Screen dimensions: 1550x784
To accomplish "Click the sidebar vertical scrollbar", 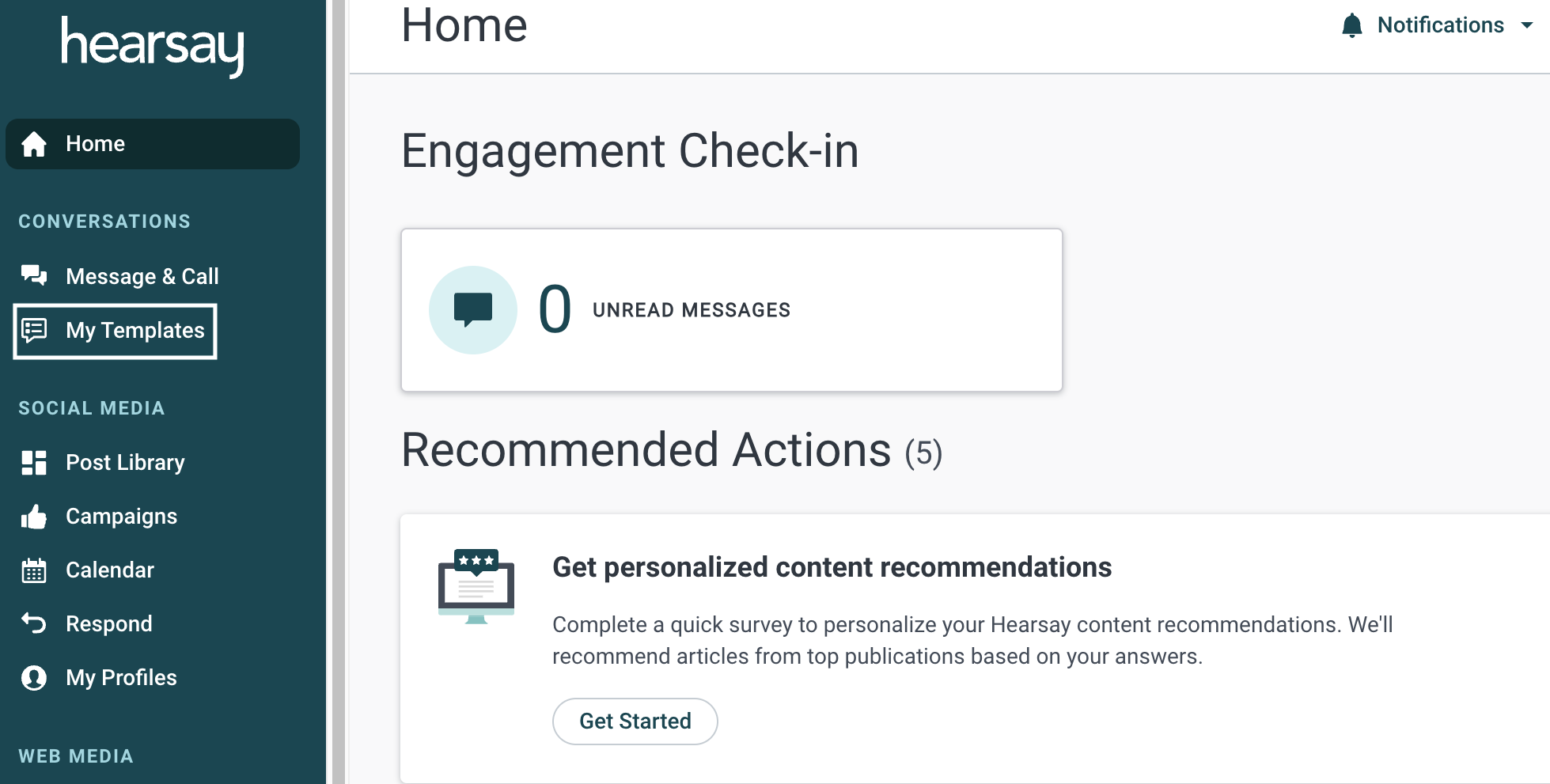I will 338,392.
